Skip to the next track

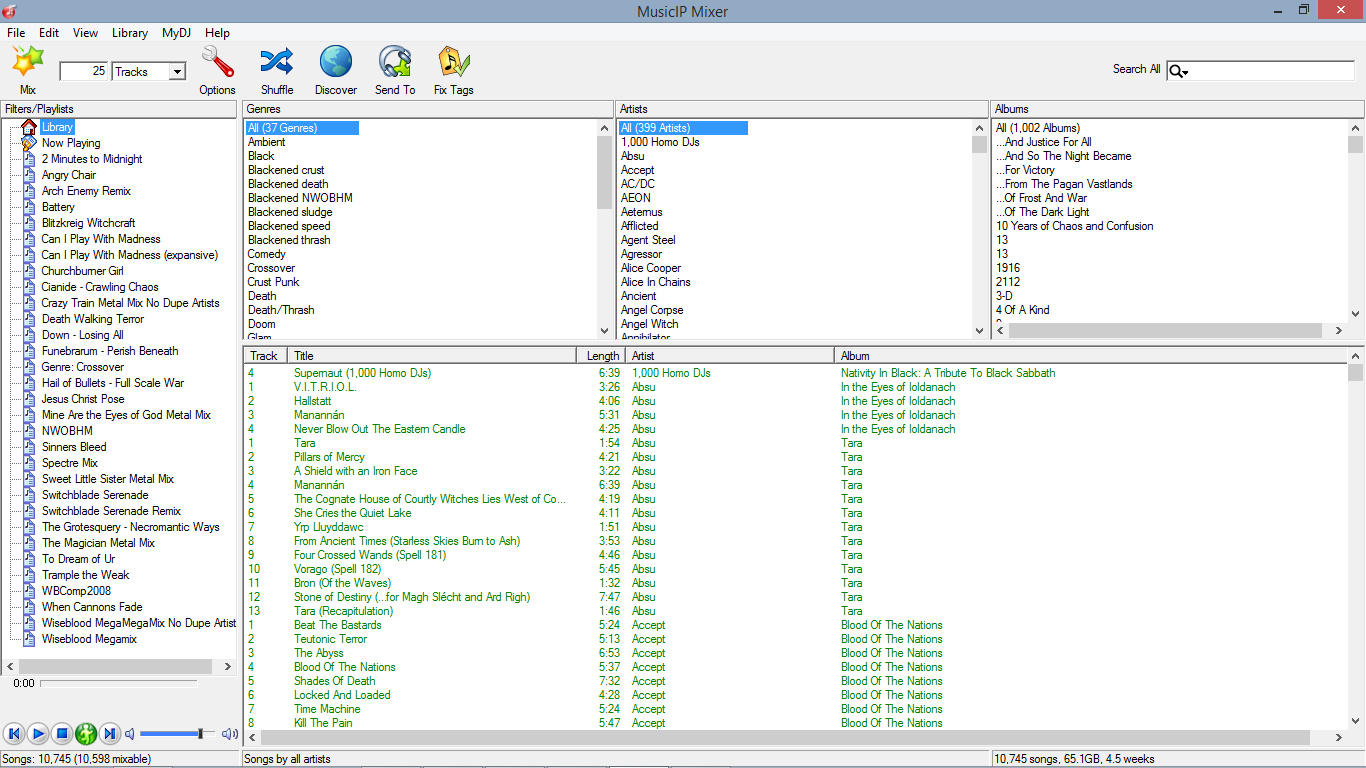110,734
